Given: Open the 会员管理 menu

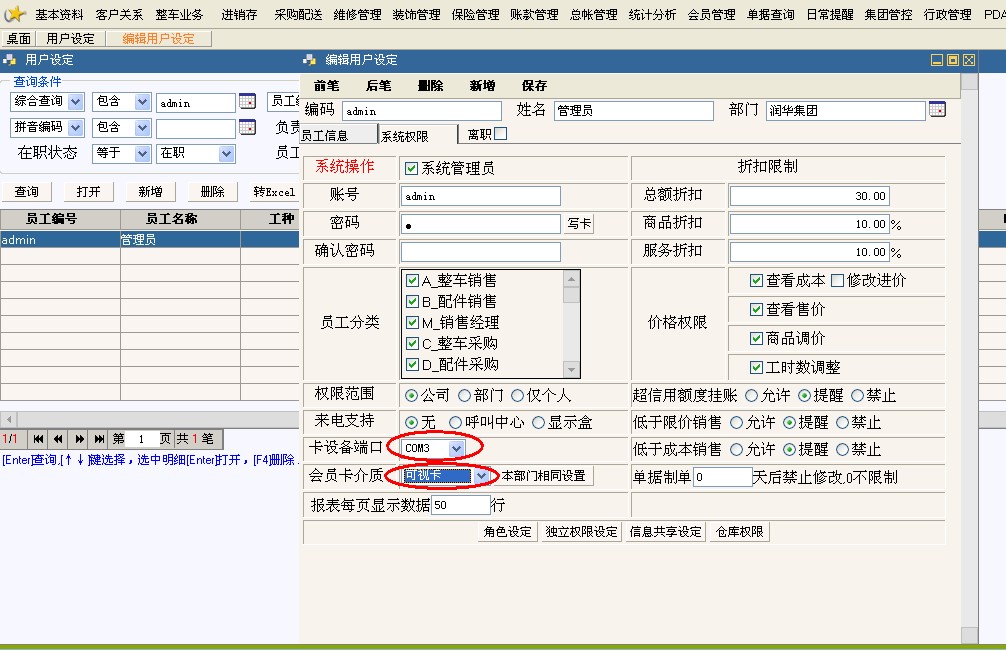Looking at the screenshot, I should pos(711,15).
